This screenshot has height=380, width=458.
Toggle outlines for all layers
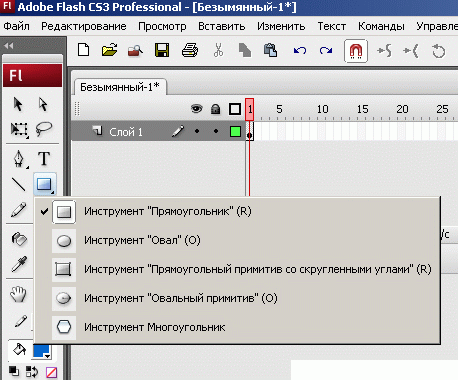click(x=235, y=109)
